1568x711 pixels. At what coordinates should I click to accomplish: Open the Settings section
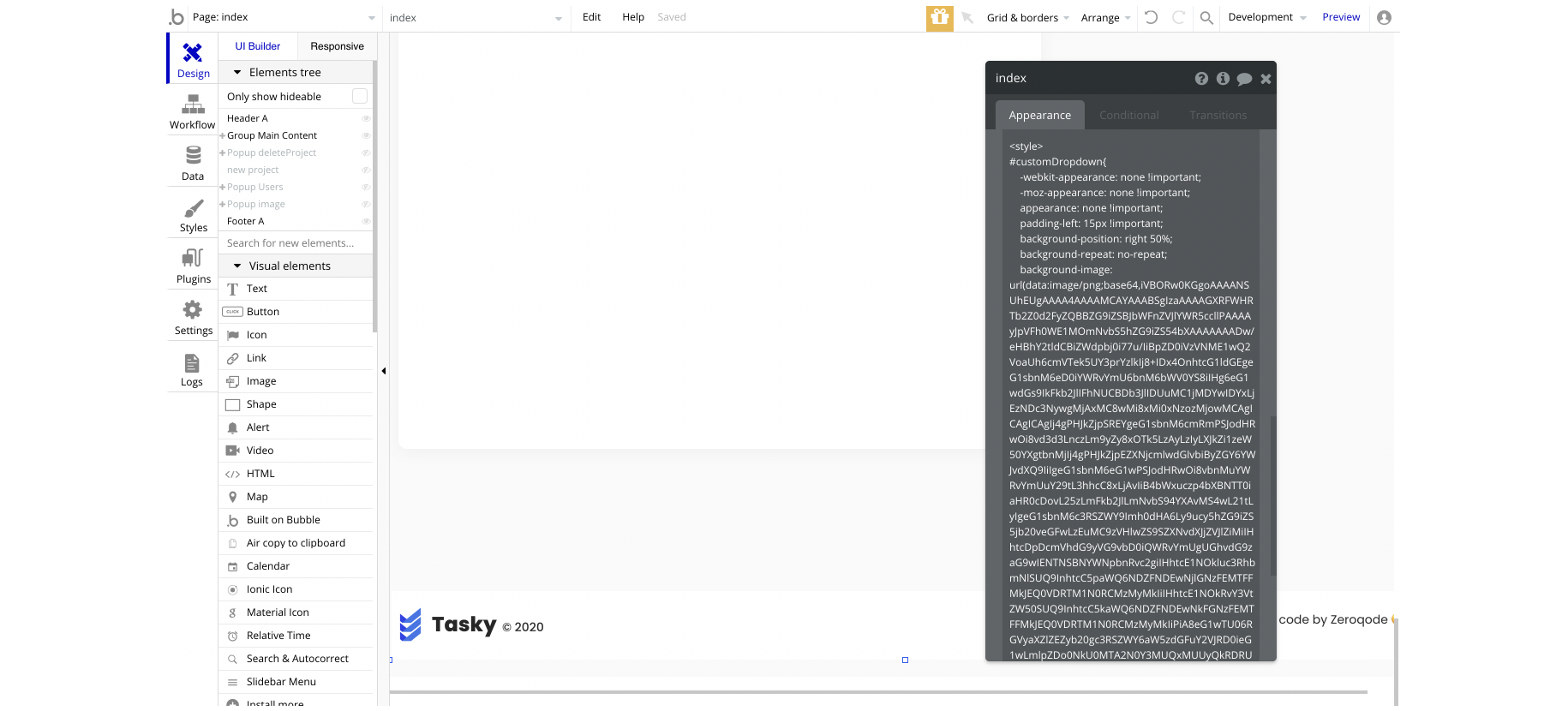(193, 317)
